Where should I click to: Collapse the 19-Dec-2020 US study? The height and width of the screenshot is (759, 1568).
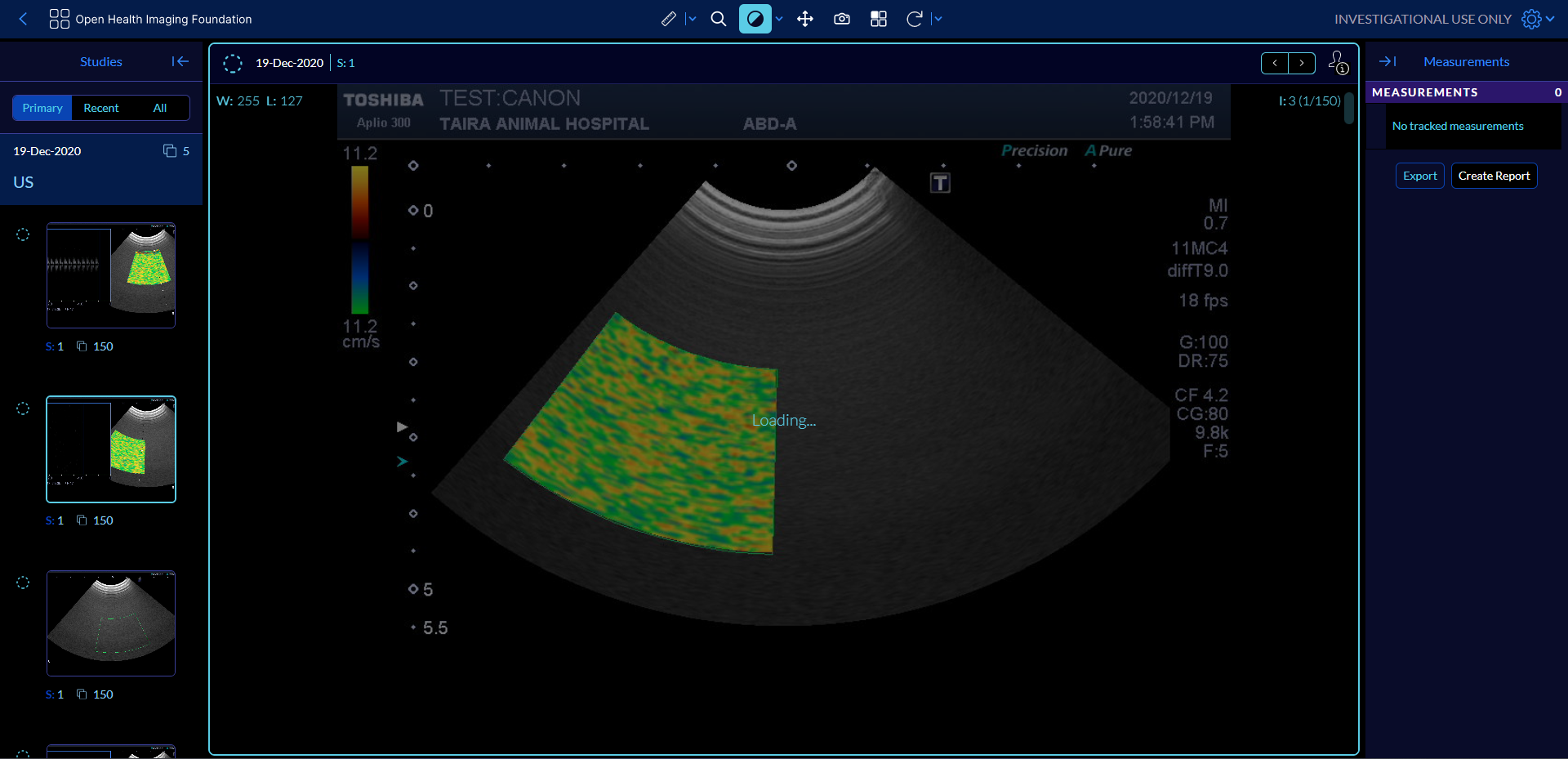101,168
